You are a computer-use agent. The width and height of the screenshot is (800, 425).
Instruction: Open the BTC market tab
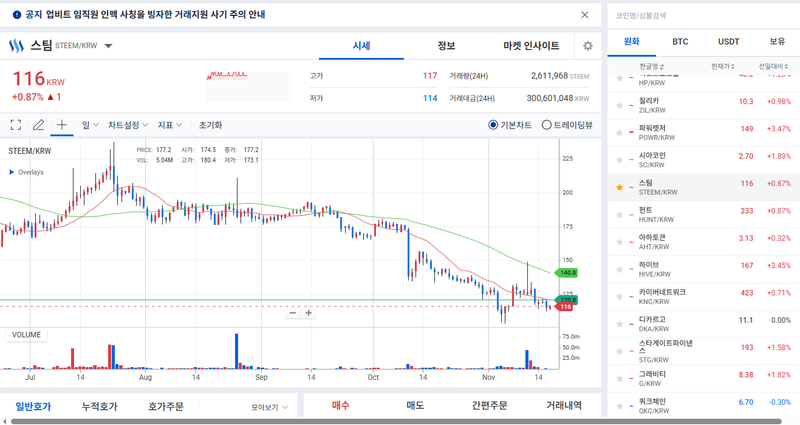pos(680,42)
